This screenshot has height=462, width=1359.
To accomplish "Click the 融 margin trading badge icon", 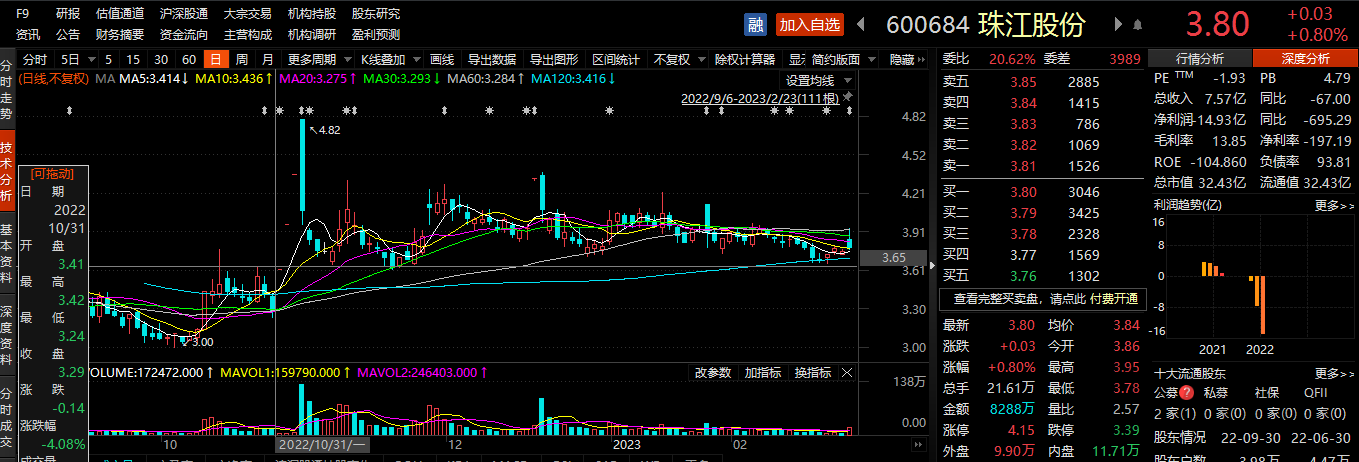I will pos(756,24).
